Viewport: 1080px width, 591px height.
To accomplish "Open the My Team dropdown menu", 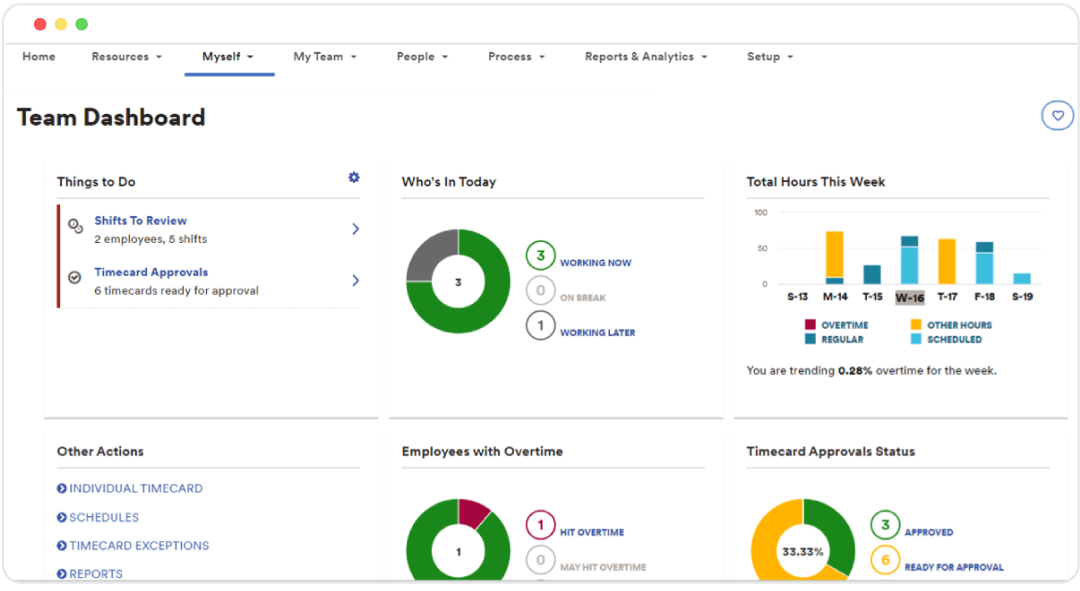I will 324,57.
